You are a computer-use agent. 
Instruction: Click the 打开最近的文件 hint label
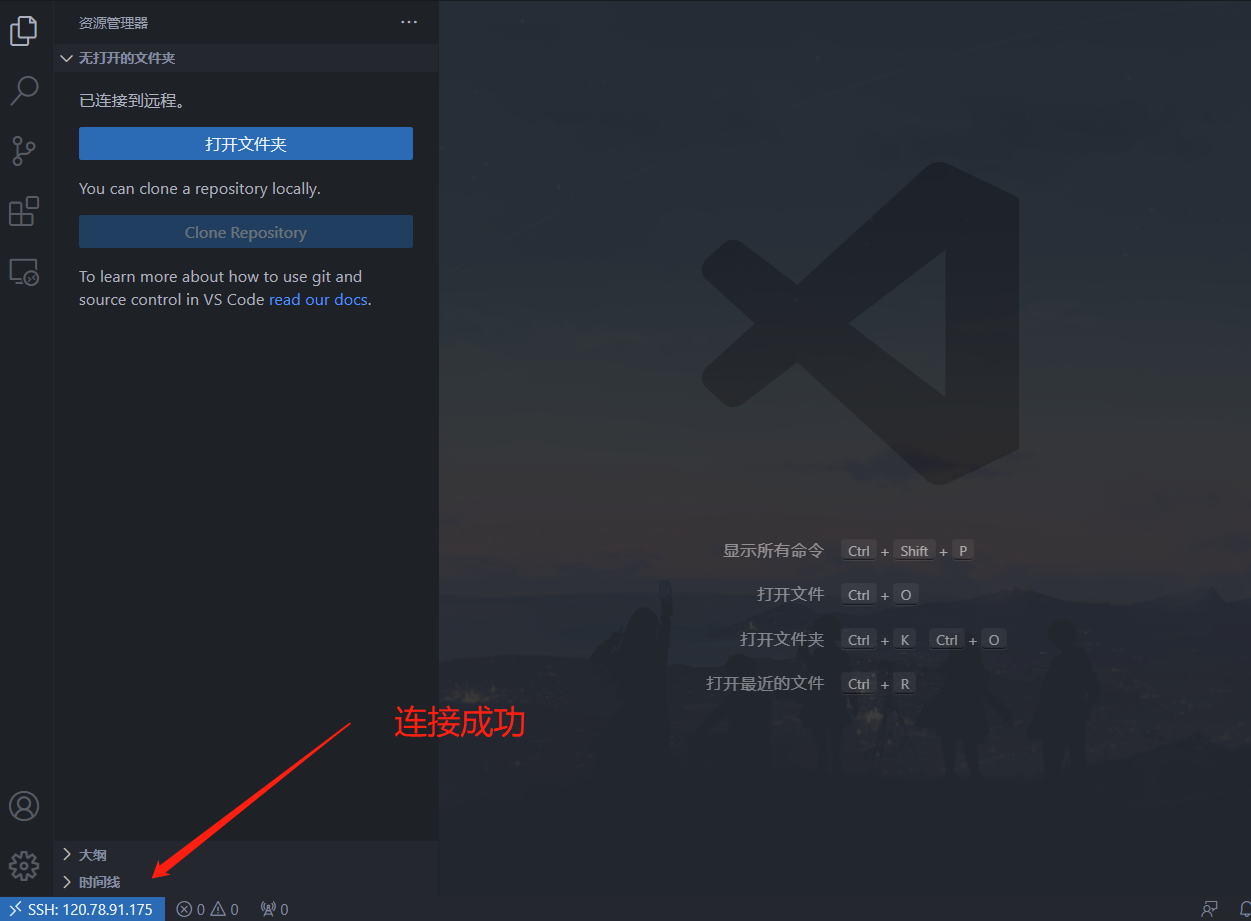(x=765, y=683)
